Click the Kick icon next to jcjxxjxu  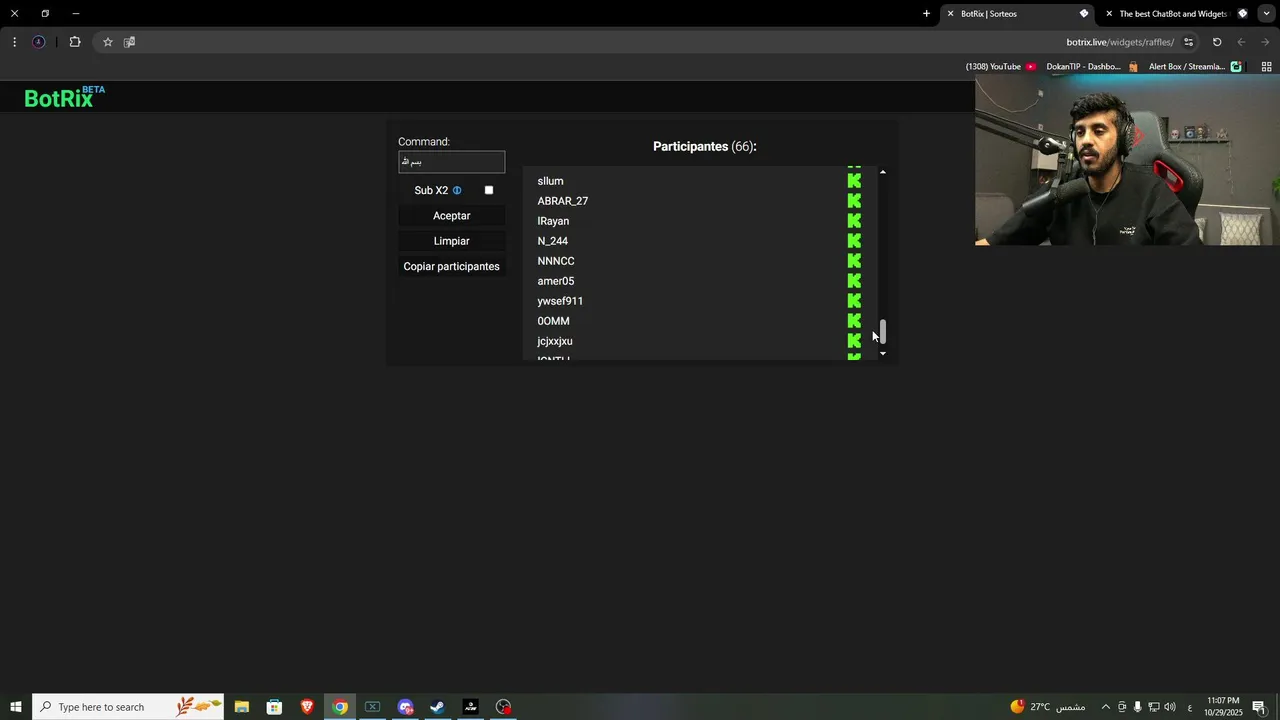[854, 341]
